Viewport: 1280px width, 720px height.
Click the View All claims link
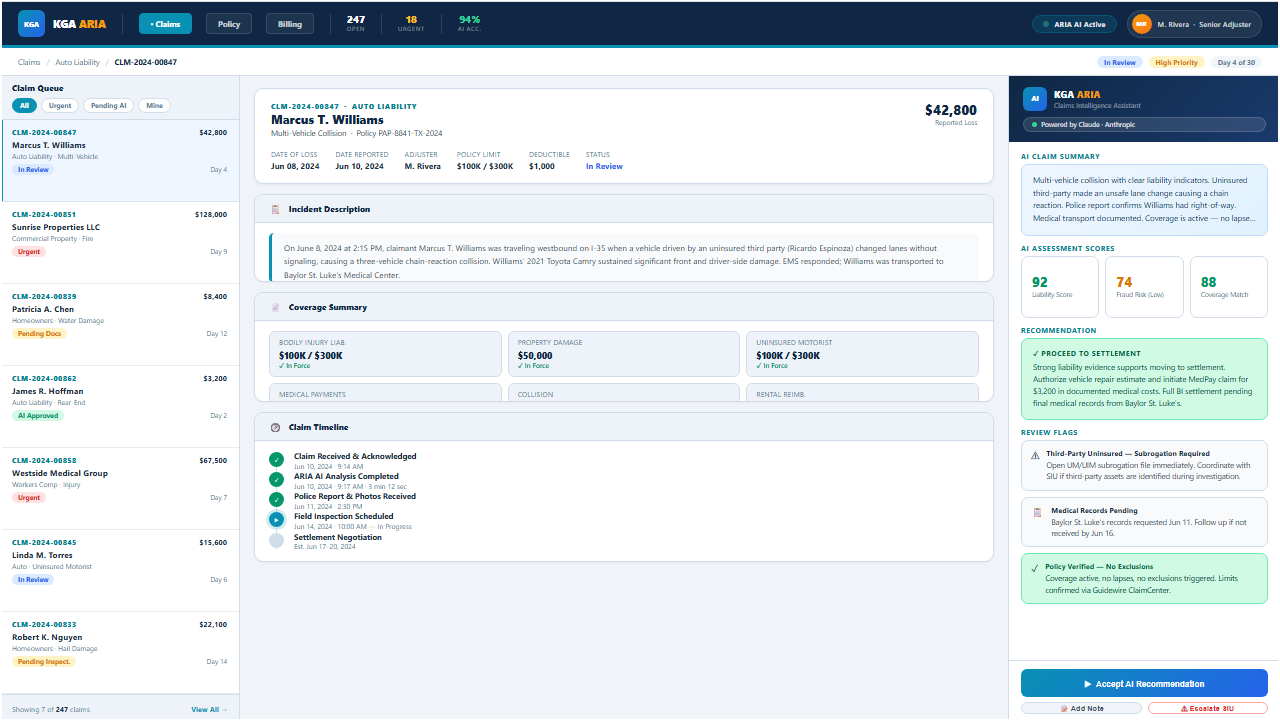[209, 710]
